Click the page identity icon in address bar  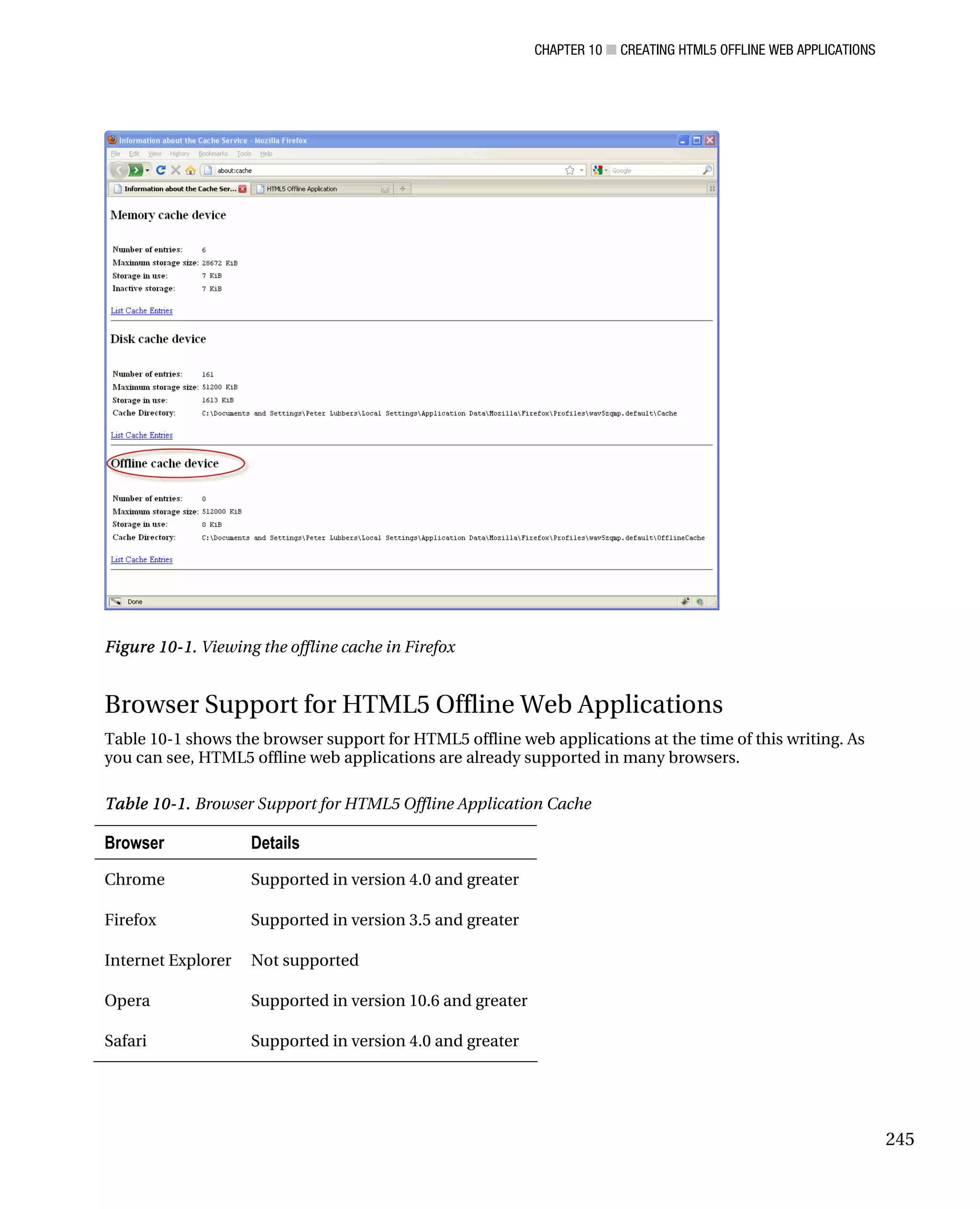[x=208, y=170]
